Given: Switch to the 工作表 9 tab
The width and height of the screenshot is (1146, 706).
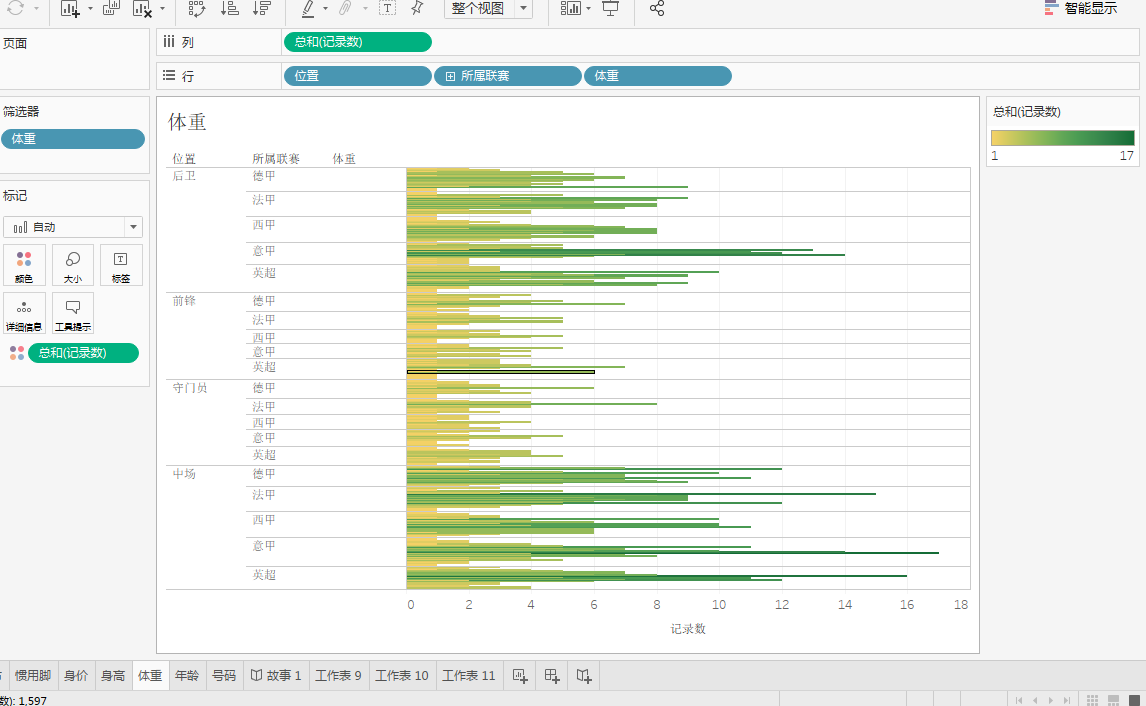Looking at the screenshot, I should (338, 676).
